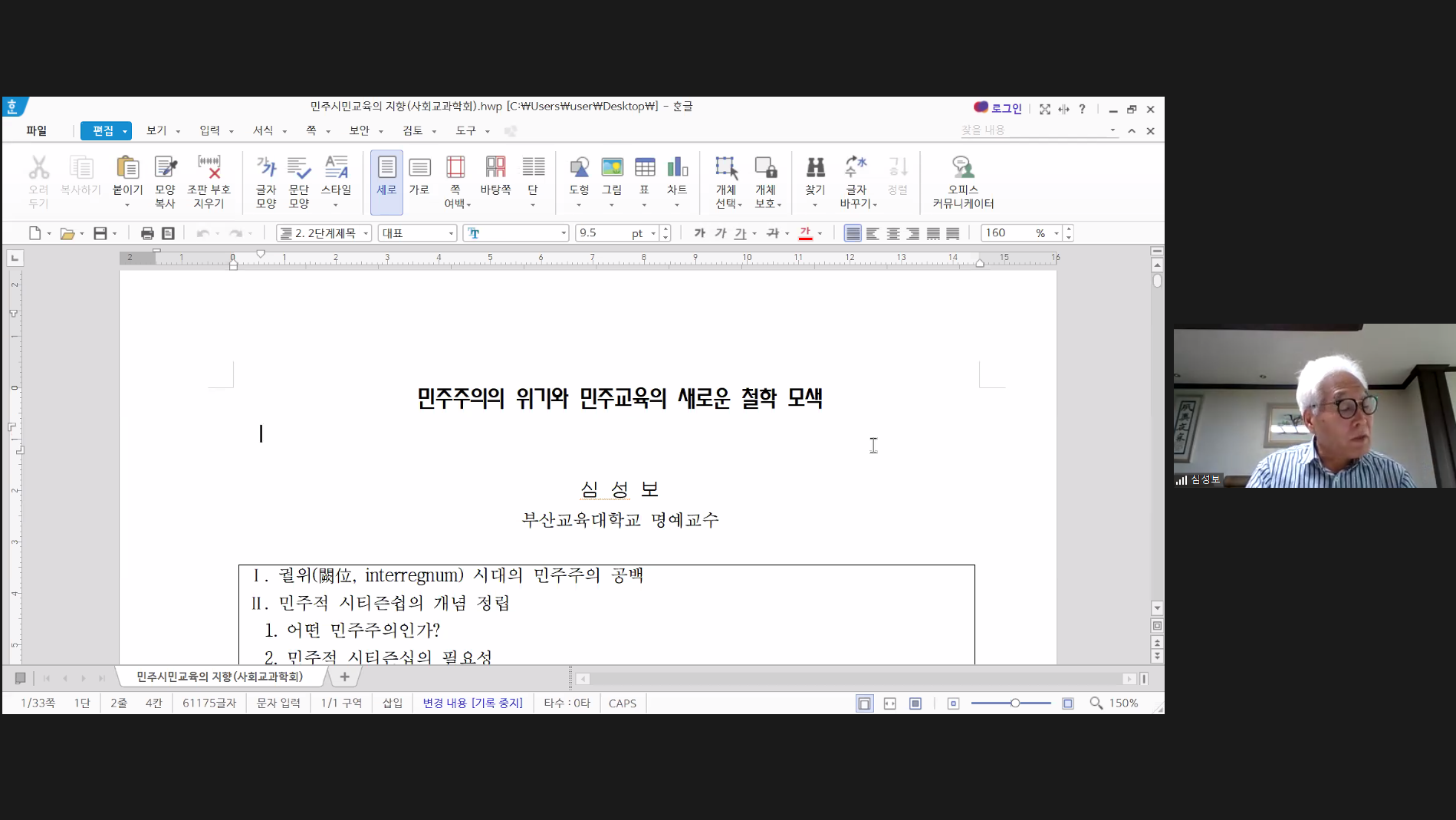Toggle 세로 portrait orientation

click(x=386, y=182)
